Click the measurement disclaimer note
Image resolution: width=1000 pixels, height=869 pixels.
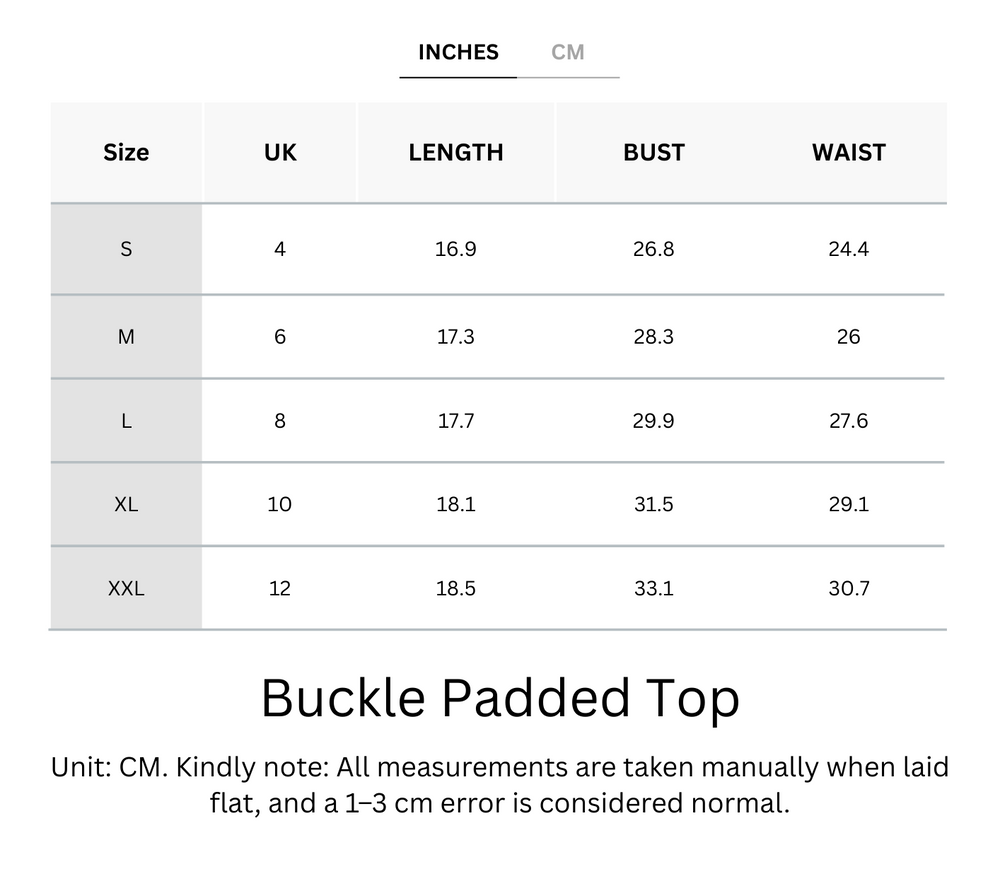click(x=500, y=786)
